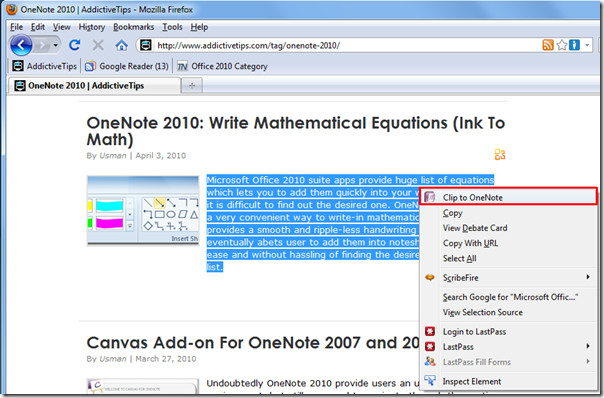
Task: Open the AddictiveTips bookmark
Action: 44,66
